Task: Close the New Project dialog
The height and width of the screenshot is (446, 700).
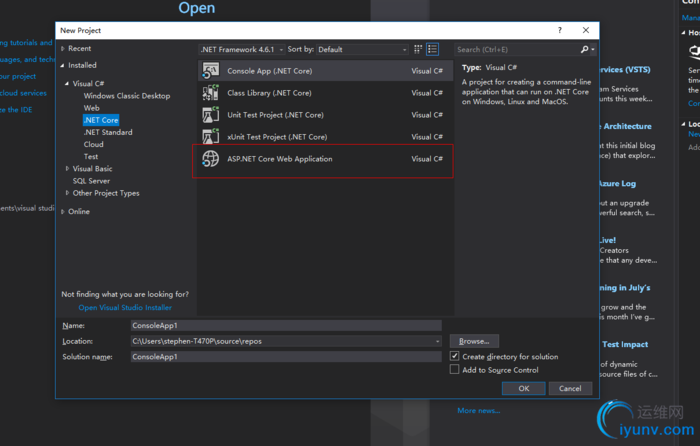Action: click(x=586, y=30)
